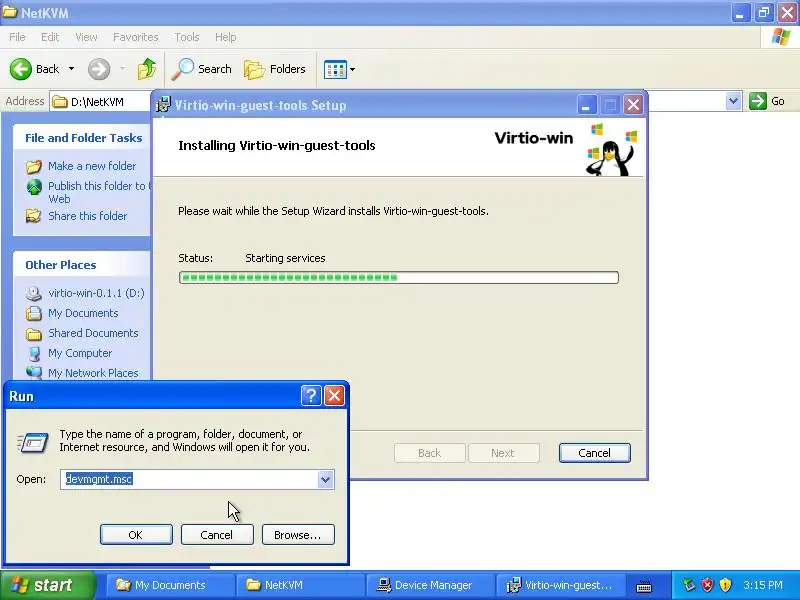Viewport: 800px width, 600px height.
Task: Click the My Network Places icon
Action: point(34,372)
